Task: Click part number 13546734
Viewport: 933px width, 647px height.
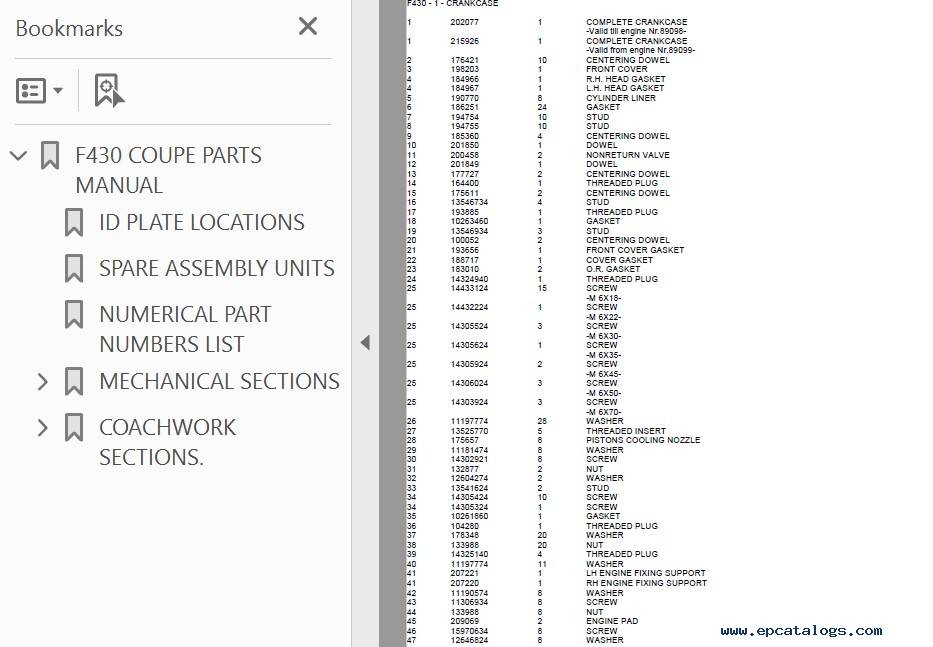Action: [469, 202]
